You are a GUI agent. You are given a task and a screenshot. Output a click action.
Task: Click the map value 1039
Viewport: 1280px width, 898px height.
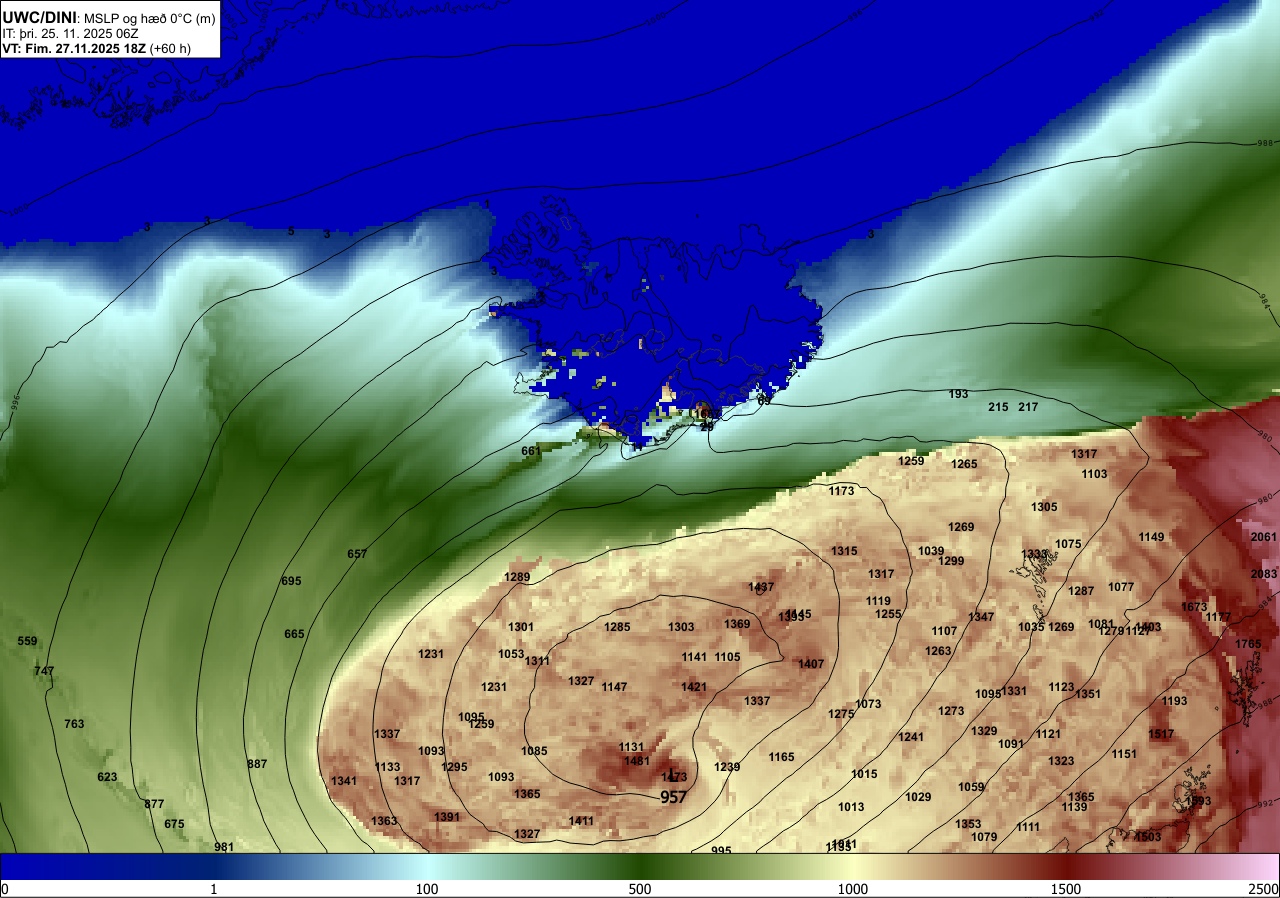coord(931,551)
